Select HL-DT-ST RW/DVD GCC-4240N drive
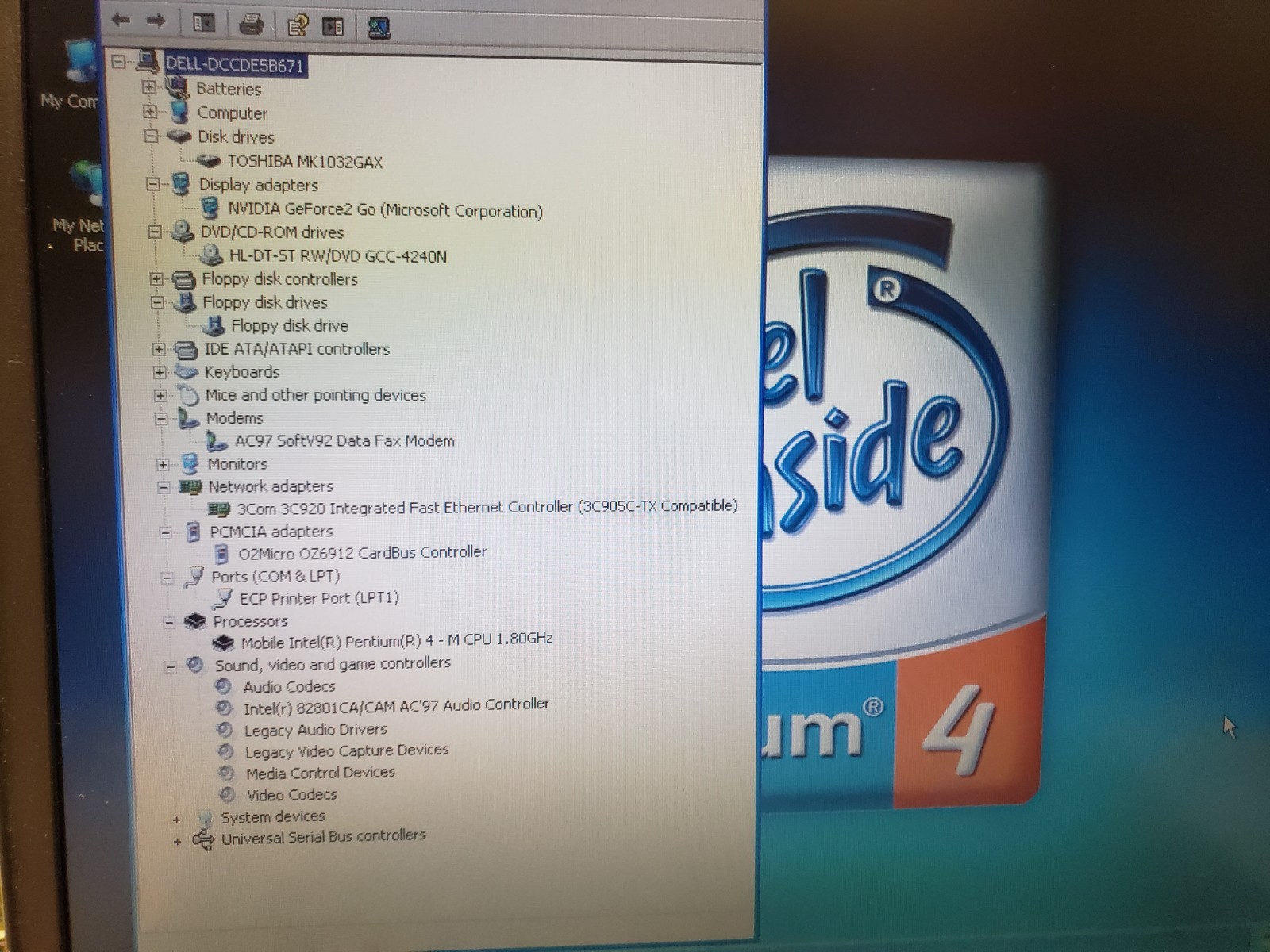Screen dimensions: 1270x952 point(338,256)
